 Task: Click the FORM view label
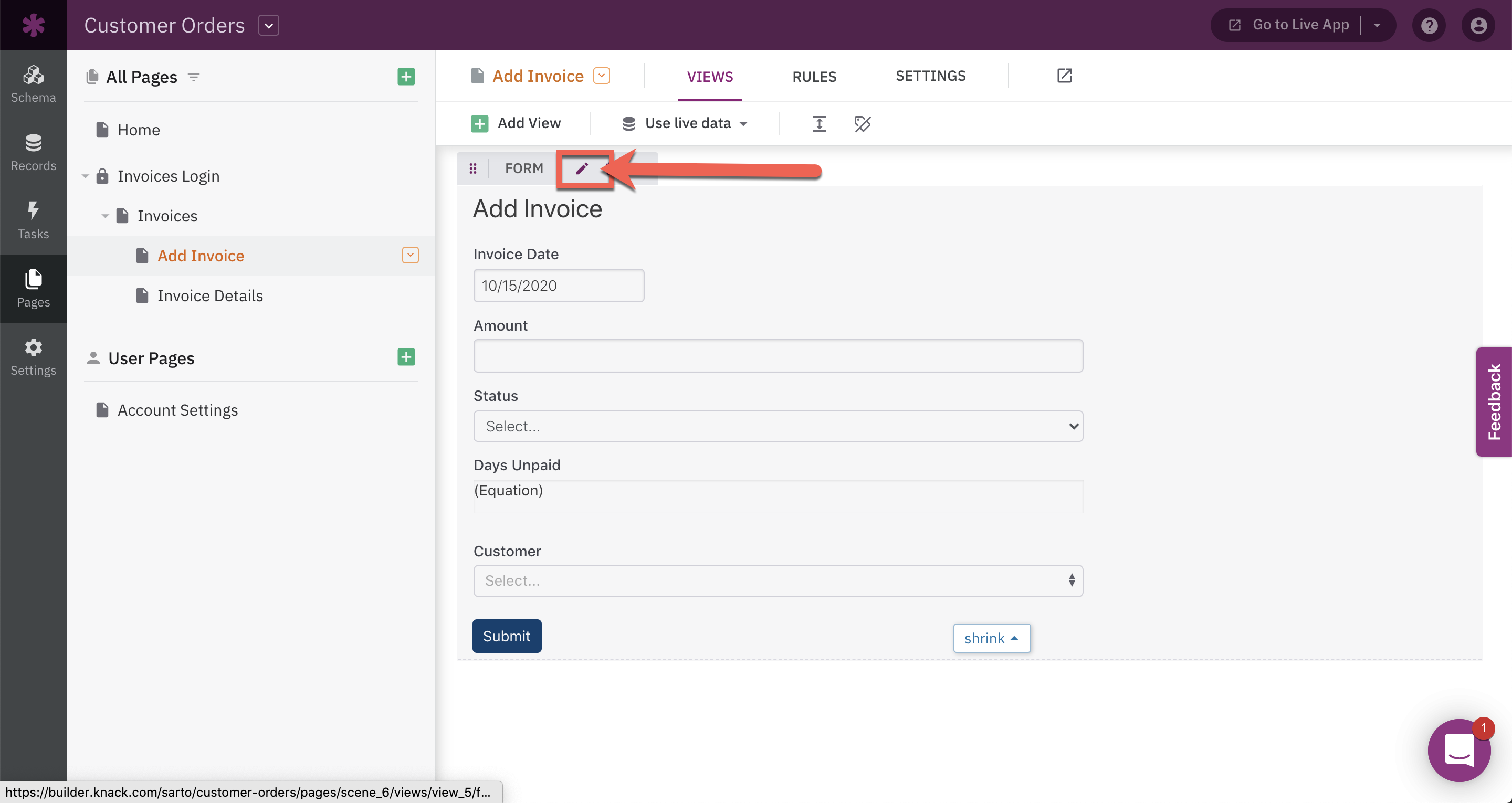(523, 168)
